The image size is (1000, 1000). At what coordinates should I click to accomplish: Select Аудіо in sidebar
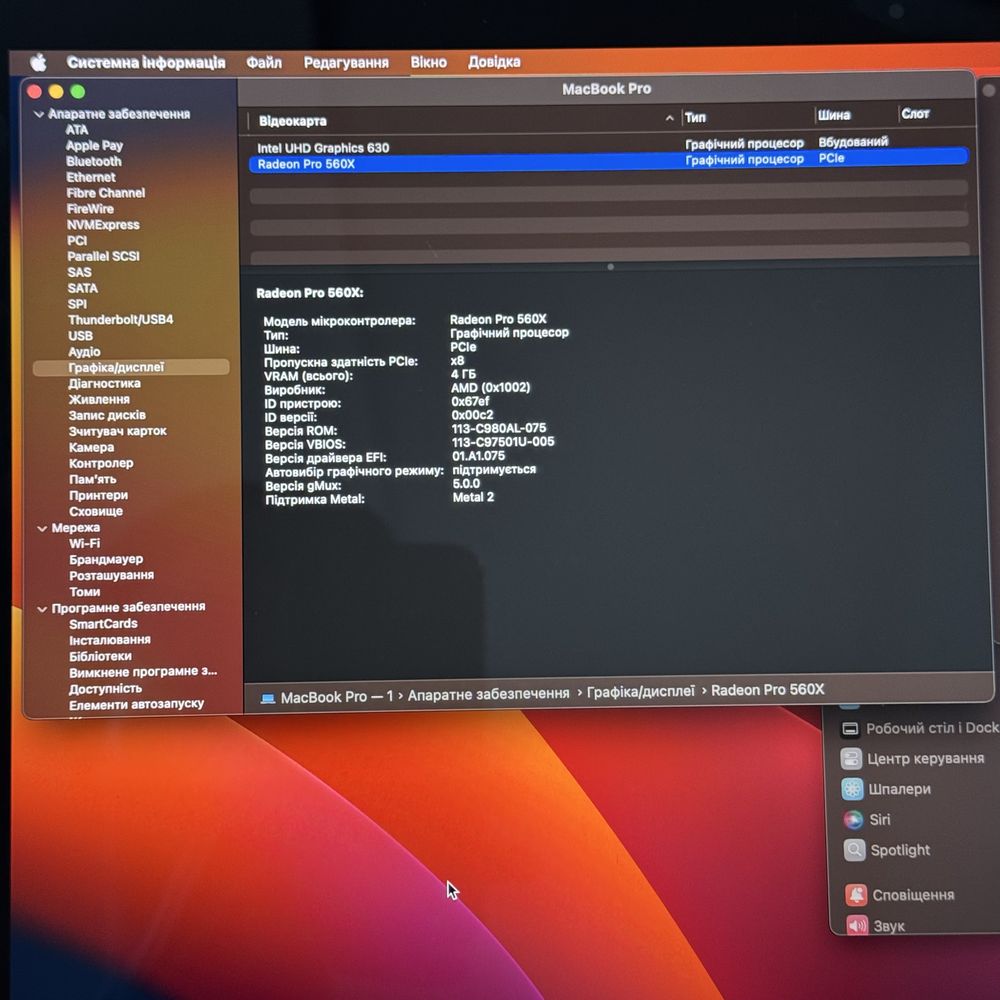point(84,351)
